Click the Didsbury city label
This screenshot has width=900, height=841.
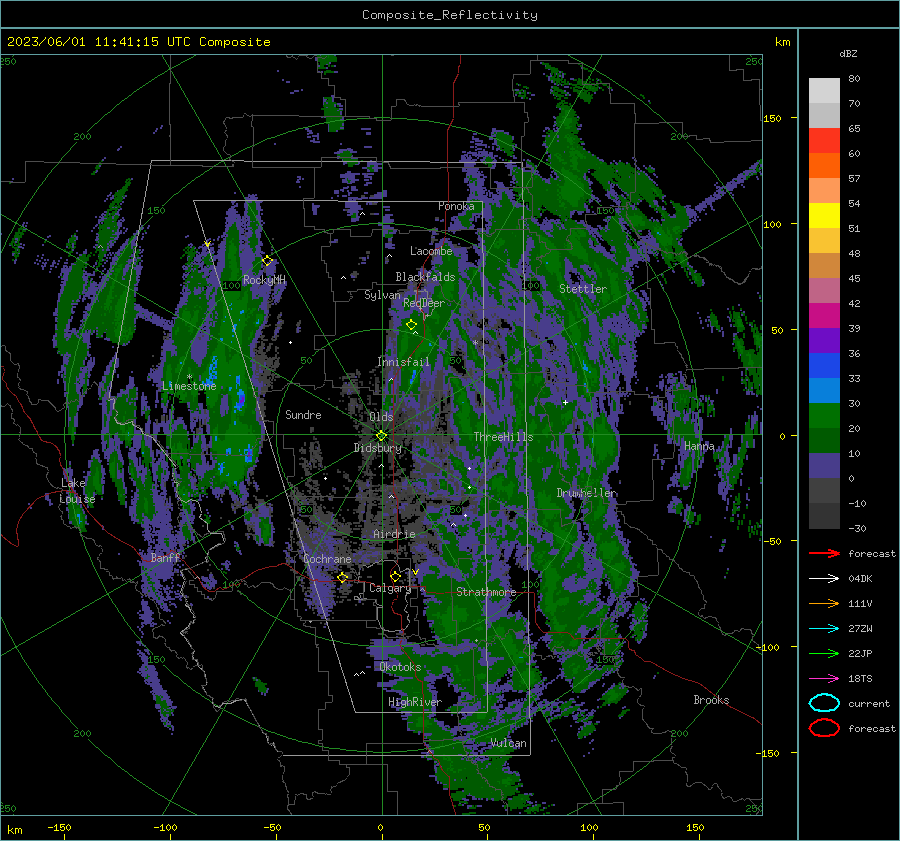tap(377, 448)
